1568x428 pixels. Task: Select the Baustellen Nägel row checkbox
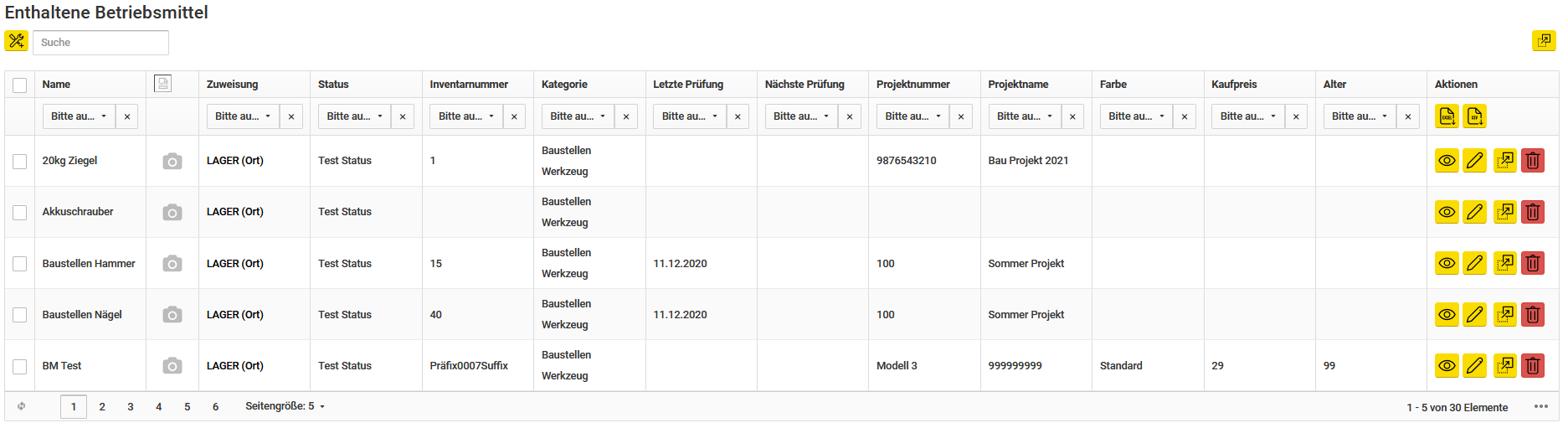(20, 315)
